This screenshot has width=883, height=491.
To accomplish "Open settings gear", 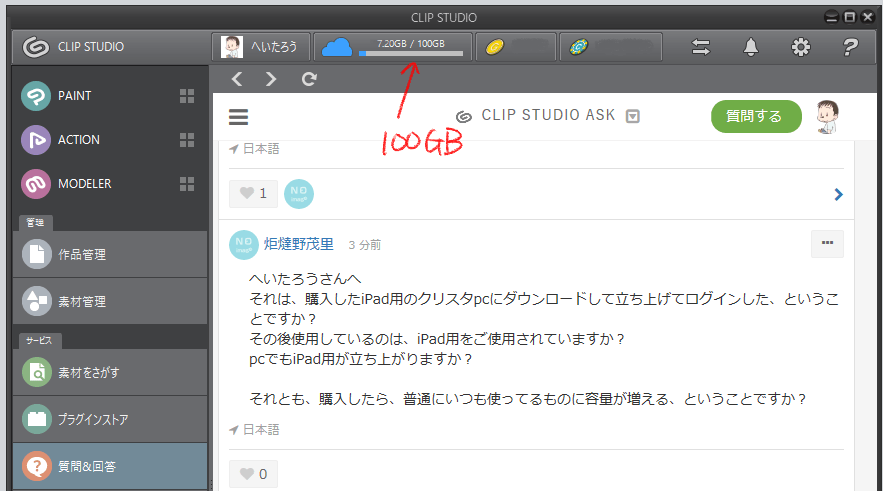I will pos(801,47).
